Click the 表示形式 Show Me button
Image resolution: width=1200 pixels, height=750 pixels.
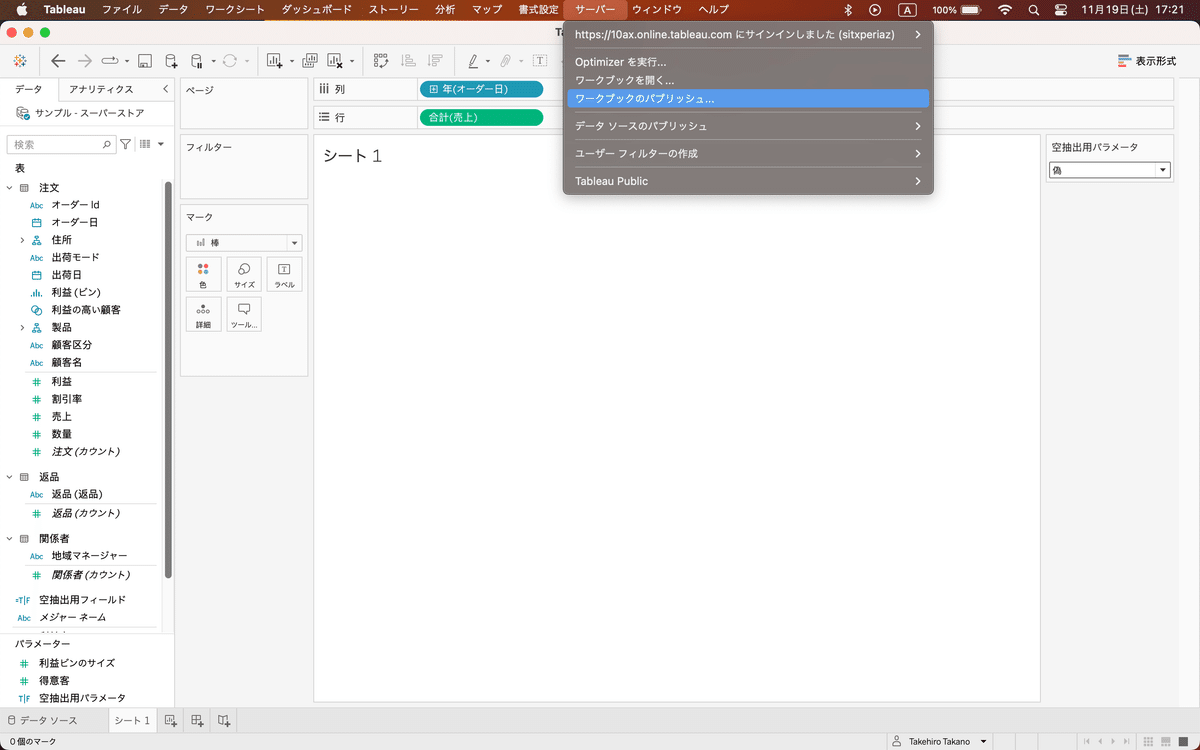pos(1147,61)
